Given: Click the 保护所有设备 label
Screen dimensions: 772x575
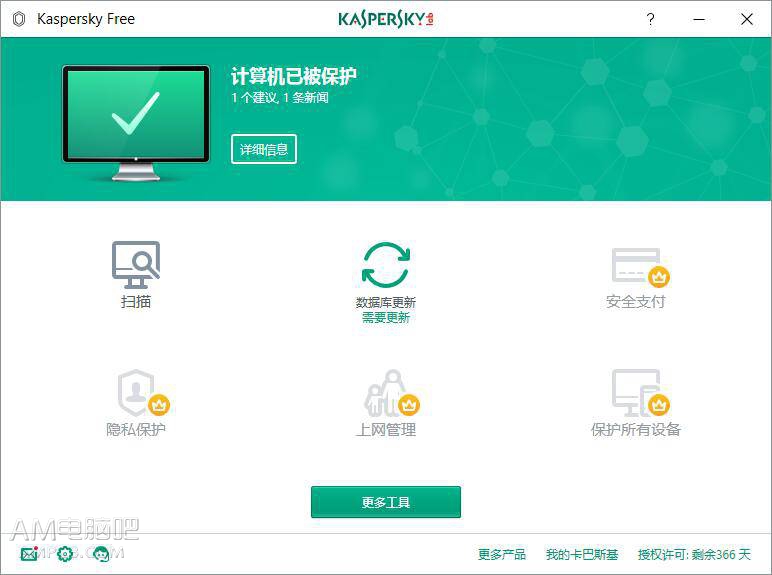Looking at the screenshot, I should click(x=636, y=429).
